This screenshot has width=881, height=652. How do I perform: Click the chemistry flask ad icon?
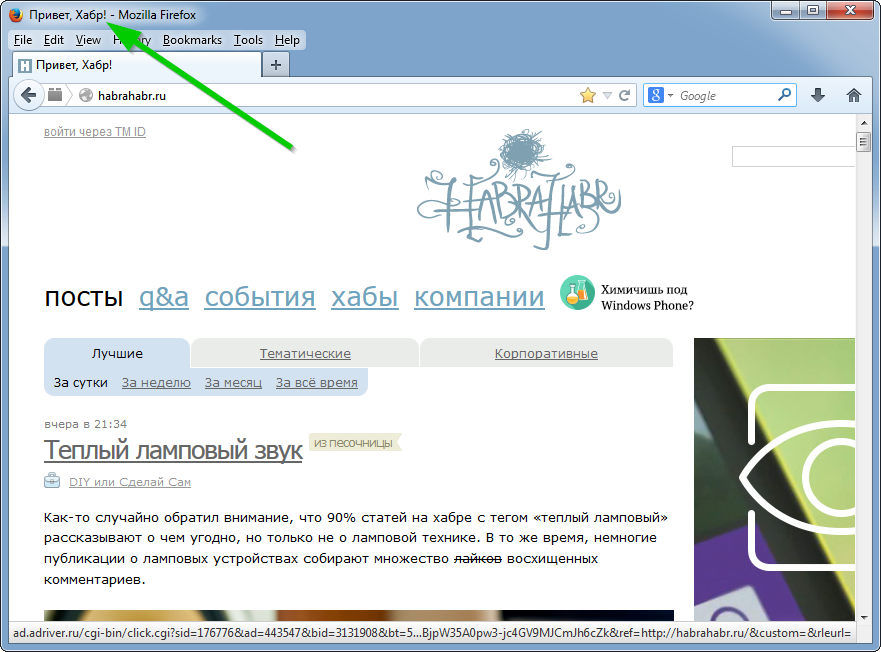577,292
